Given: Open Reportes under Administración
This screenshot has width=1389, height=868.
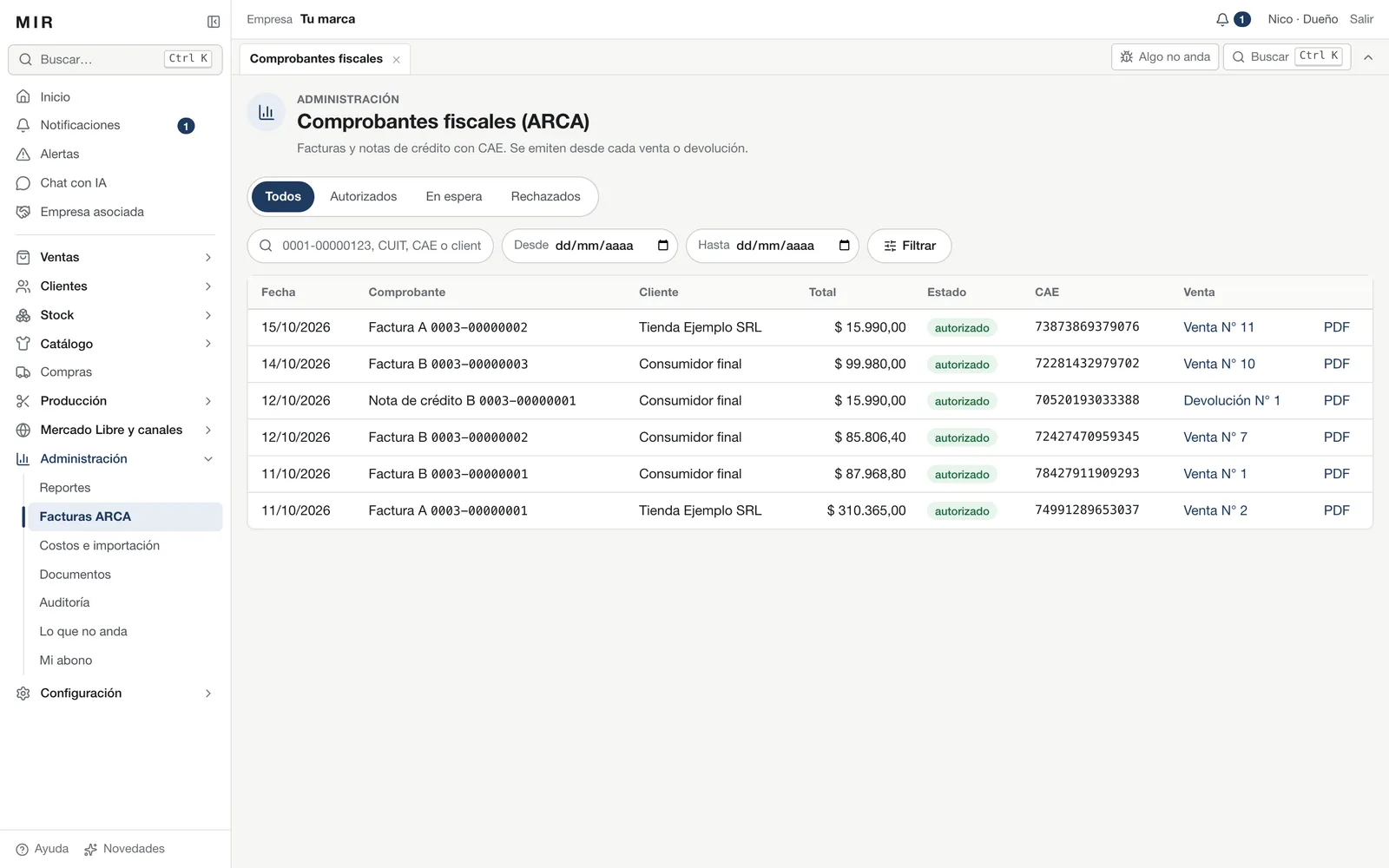Looking at the screenshot, I should coord(65,488).
